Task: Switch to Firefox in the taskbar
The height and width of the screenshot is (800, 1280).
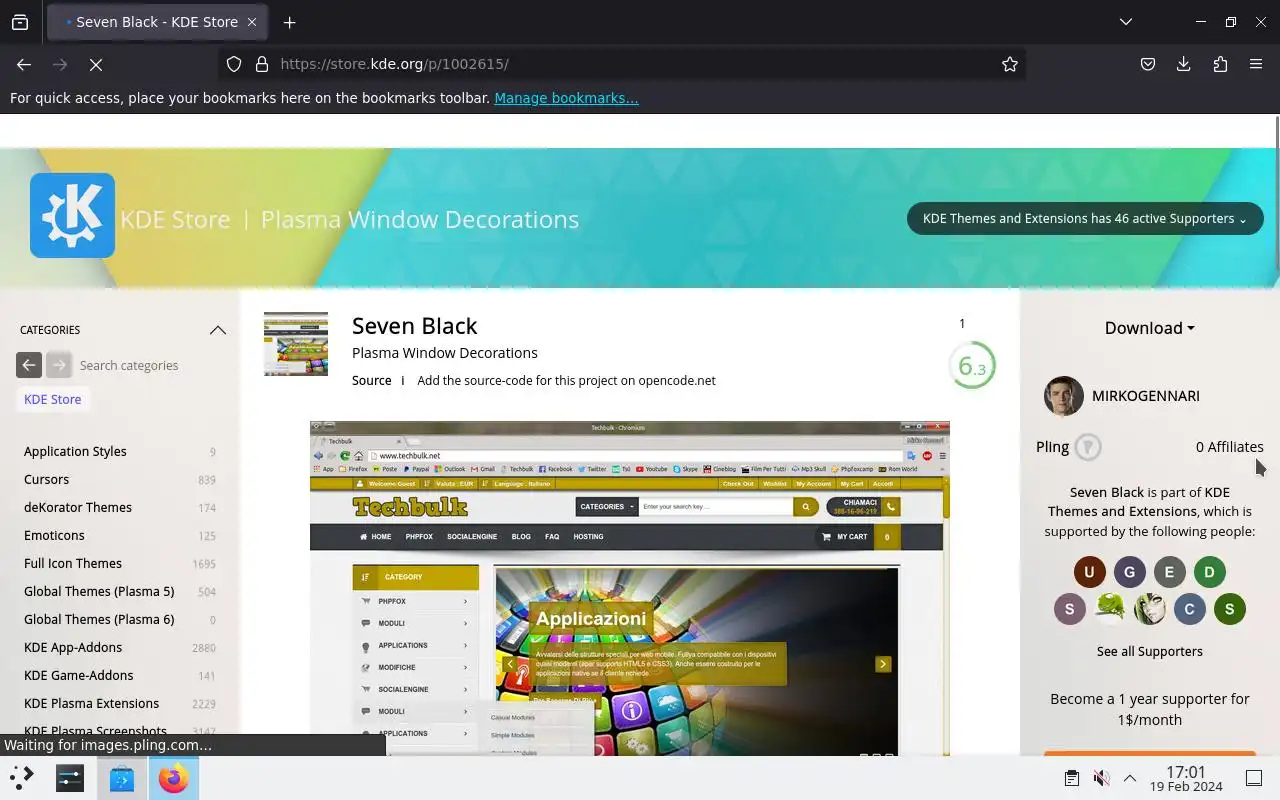Action: pos(174,778)
